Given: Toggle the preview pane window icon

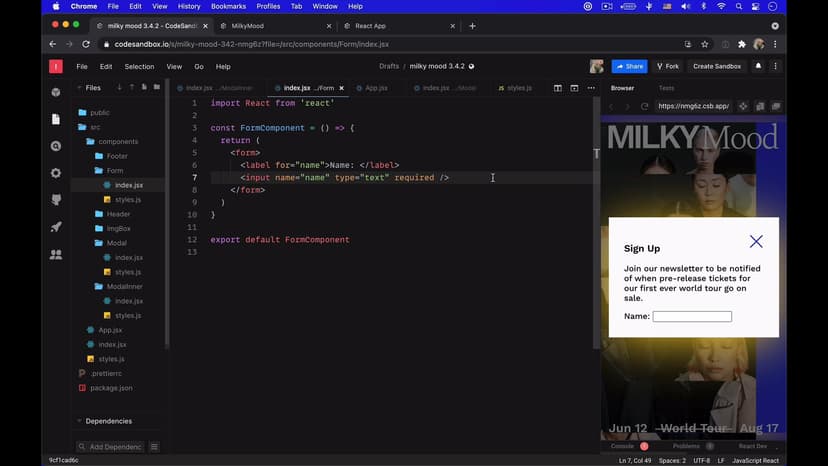Looking at the screenshot, I should click(x=575, y=88).
